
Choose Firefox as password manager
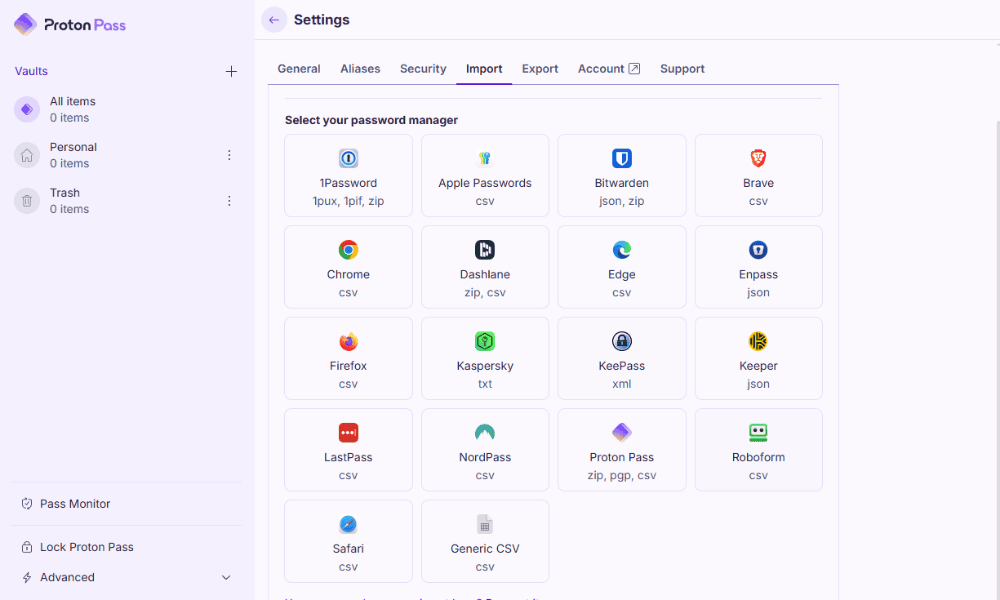pos(348,358)
